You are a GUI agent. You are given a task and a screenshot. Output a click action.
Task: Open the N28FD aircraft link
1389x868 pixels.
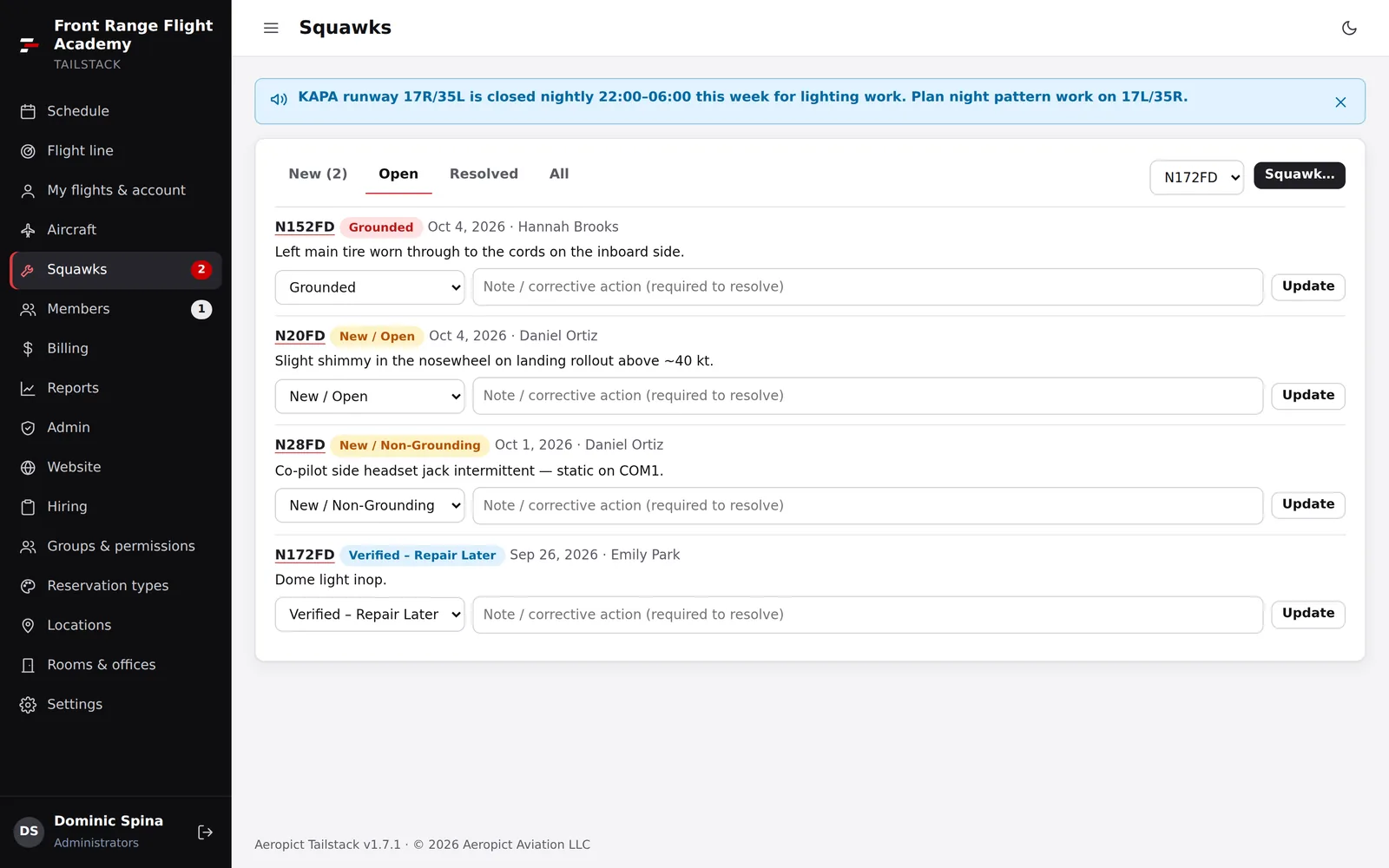(x=300, y=444)
